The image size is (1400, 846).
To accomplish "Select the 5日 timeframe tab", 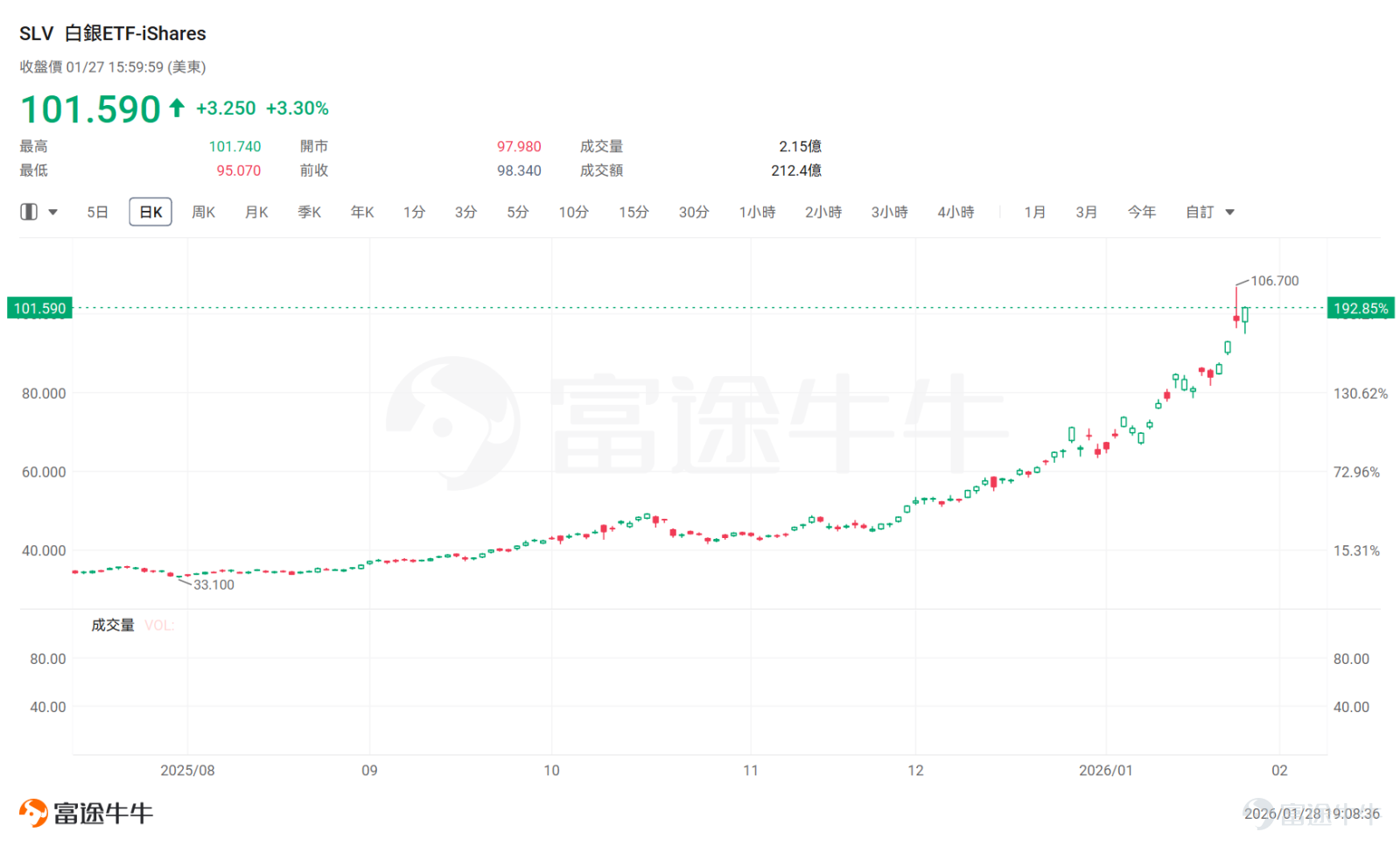I will tap(97, 212).
